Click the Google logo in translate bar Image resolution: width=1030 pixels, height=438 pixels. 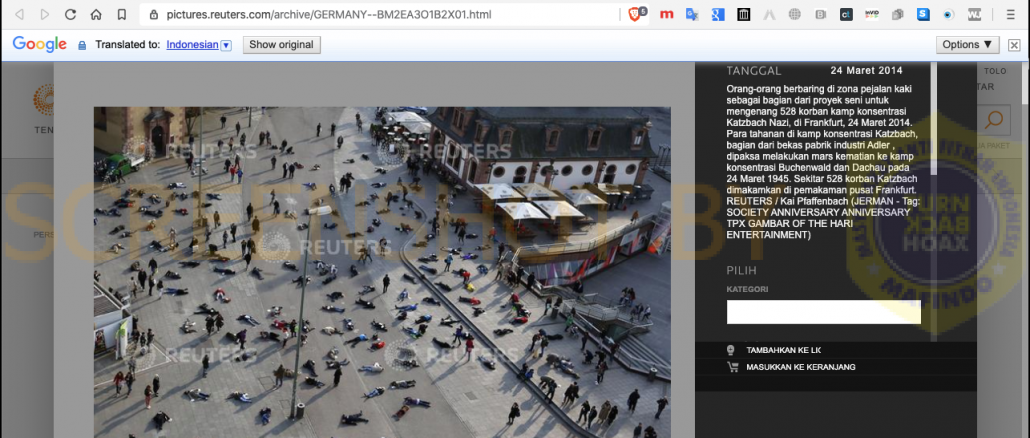39,44
